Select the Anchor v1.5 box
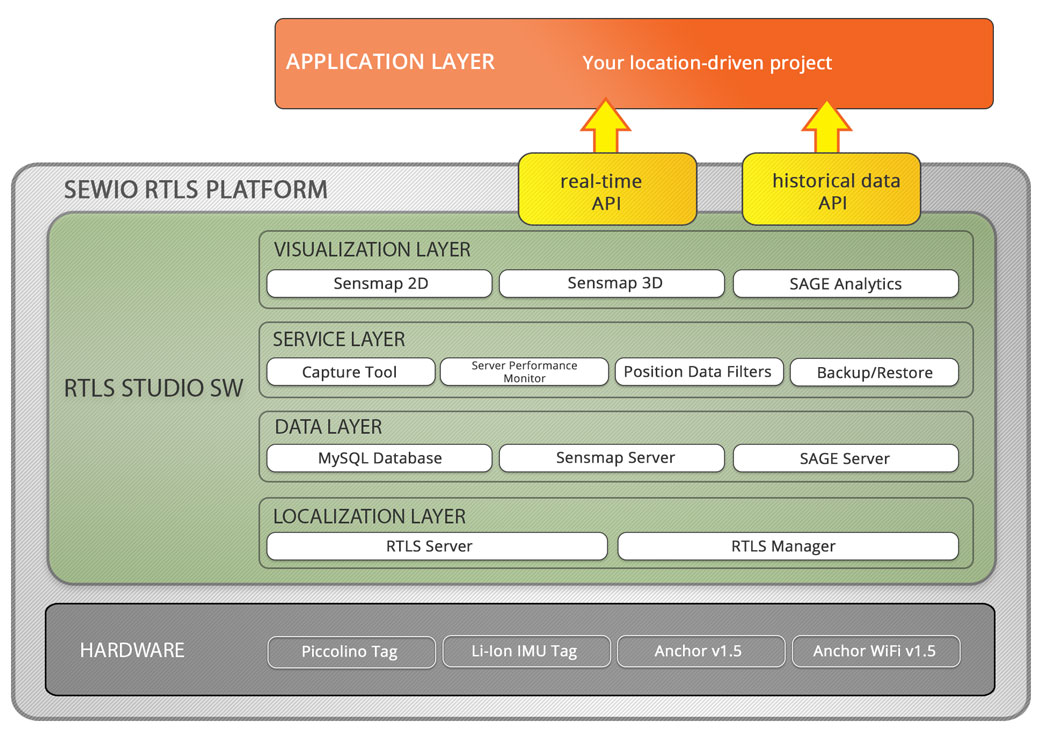The height and width of the screenshot is (739, 1043). pos(701,651)
